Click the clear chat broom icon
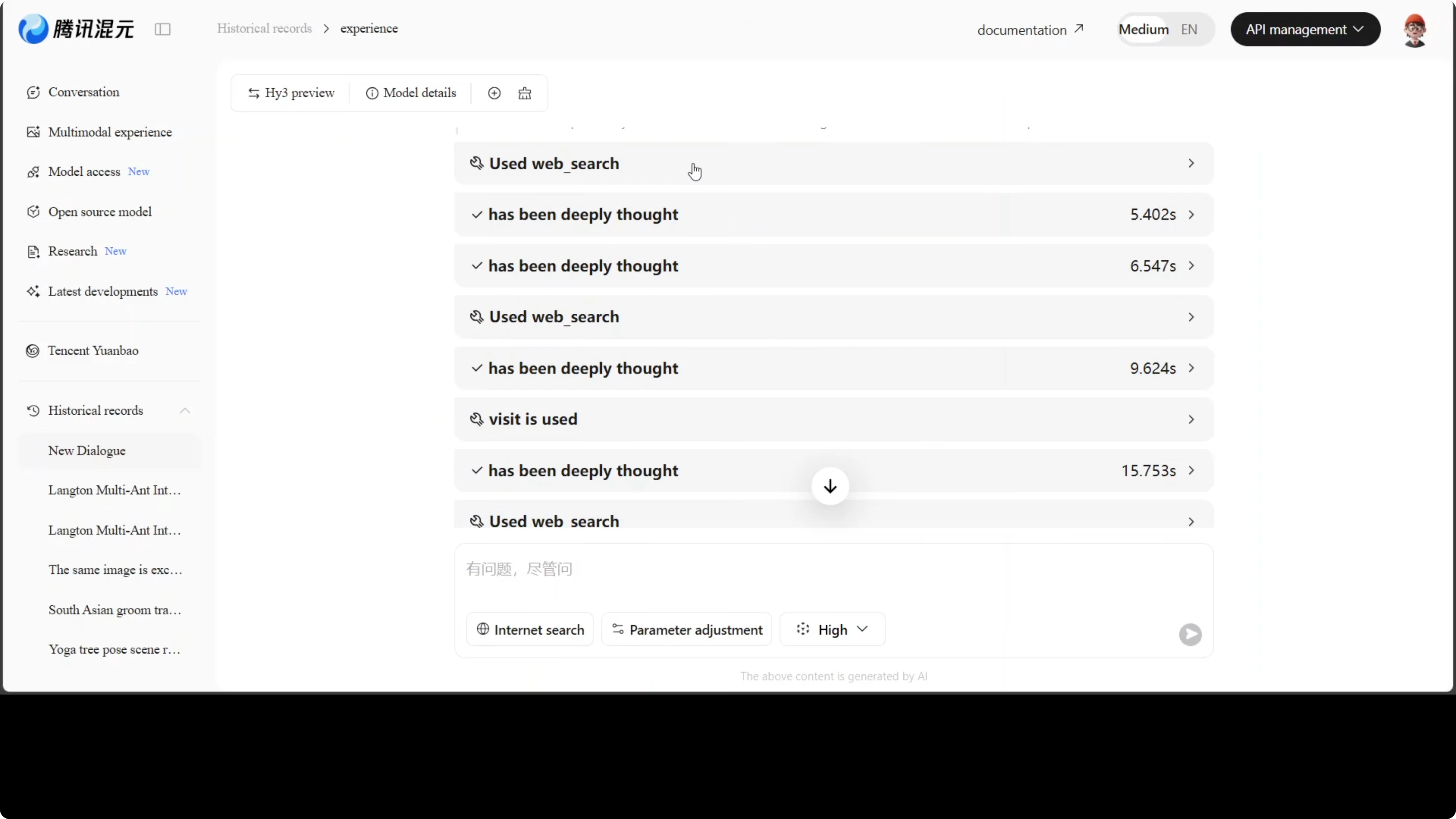This screenshot has height=819, width=1456. 525,93
